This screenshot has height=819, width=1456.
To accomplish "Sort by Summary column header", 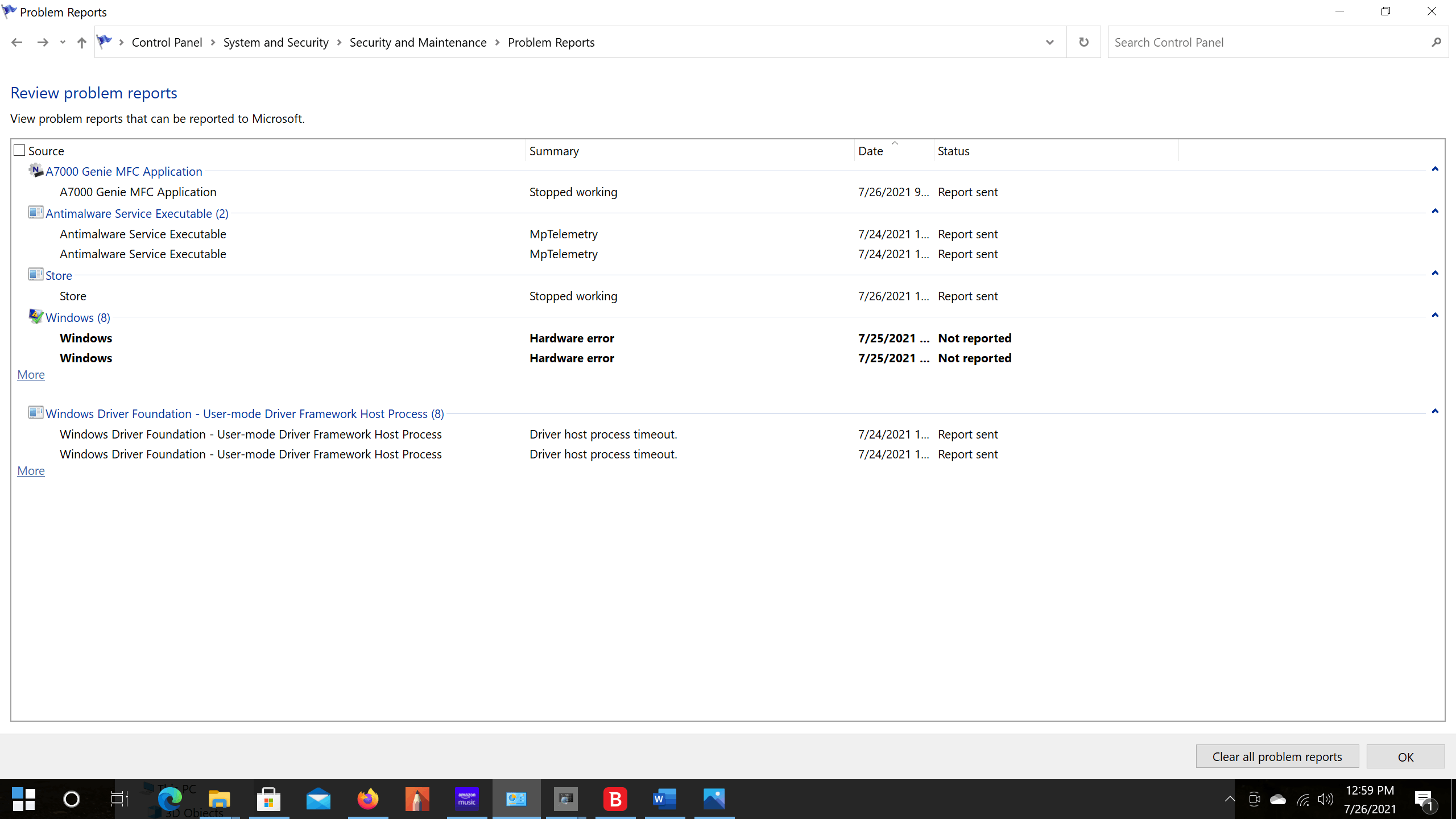I will click(690, 151).
